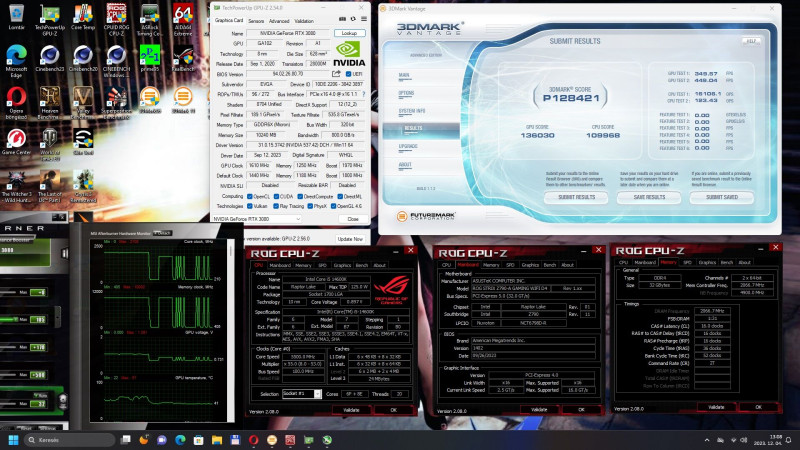Open Game Center desktop shortcut
800x450 pixels.
(16, 142)
